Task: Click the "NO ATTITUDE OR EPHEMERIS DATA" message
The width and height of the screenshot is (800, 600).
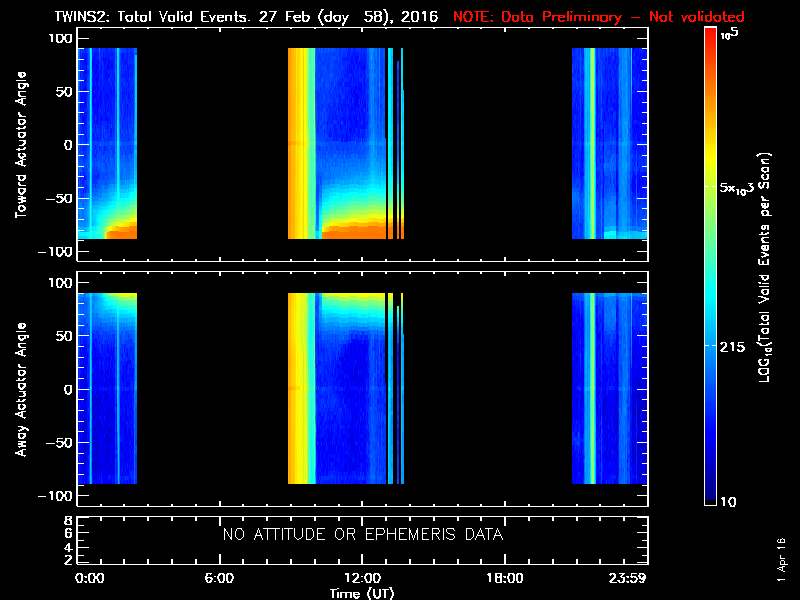Action: point(362,535)
